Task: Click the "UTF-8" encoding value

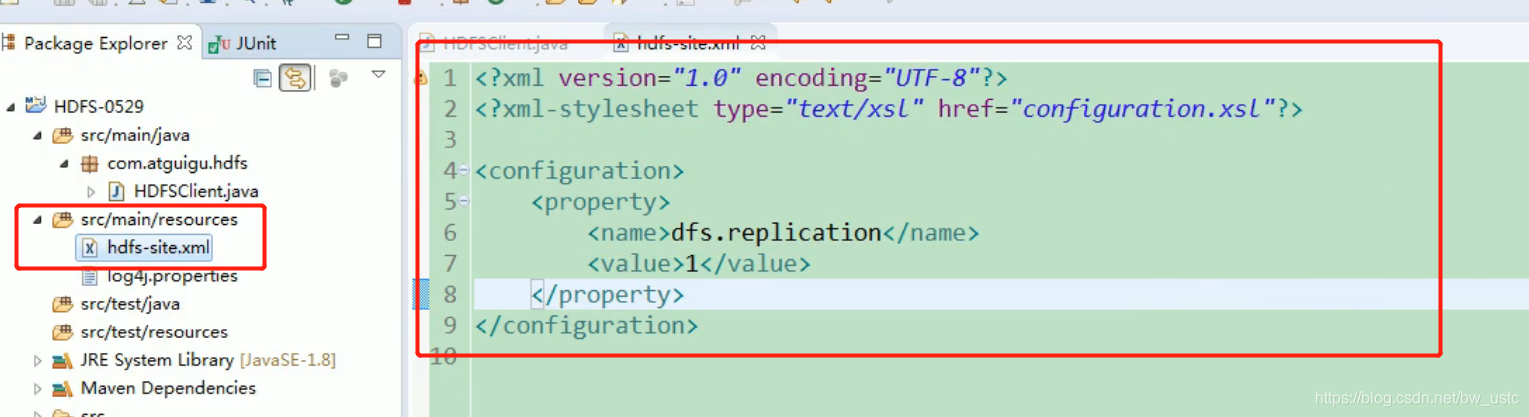Action: (929, 78)
